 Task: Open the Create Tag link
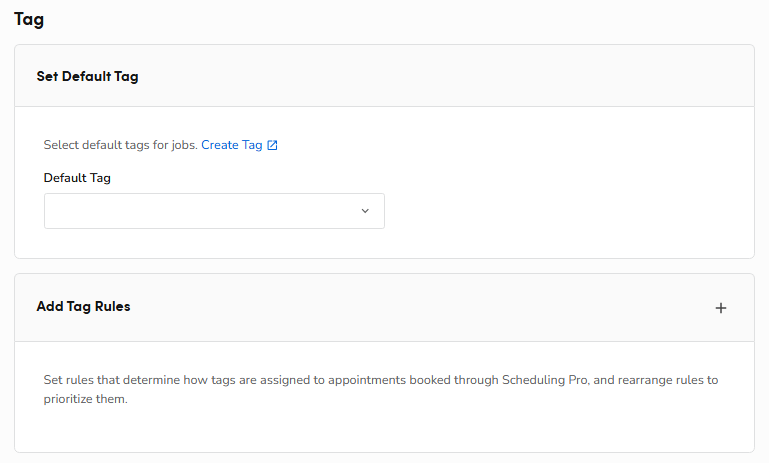pyautogui.click(x=231, y=145)
